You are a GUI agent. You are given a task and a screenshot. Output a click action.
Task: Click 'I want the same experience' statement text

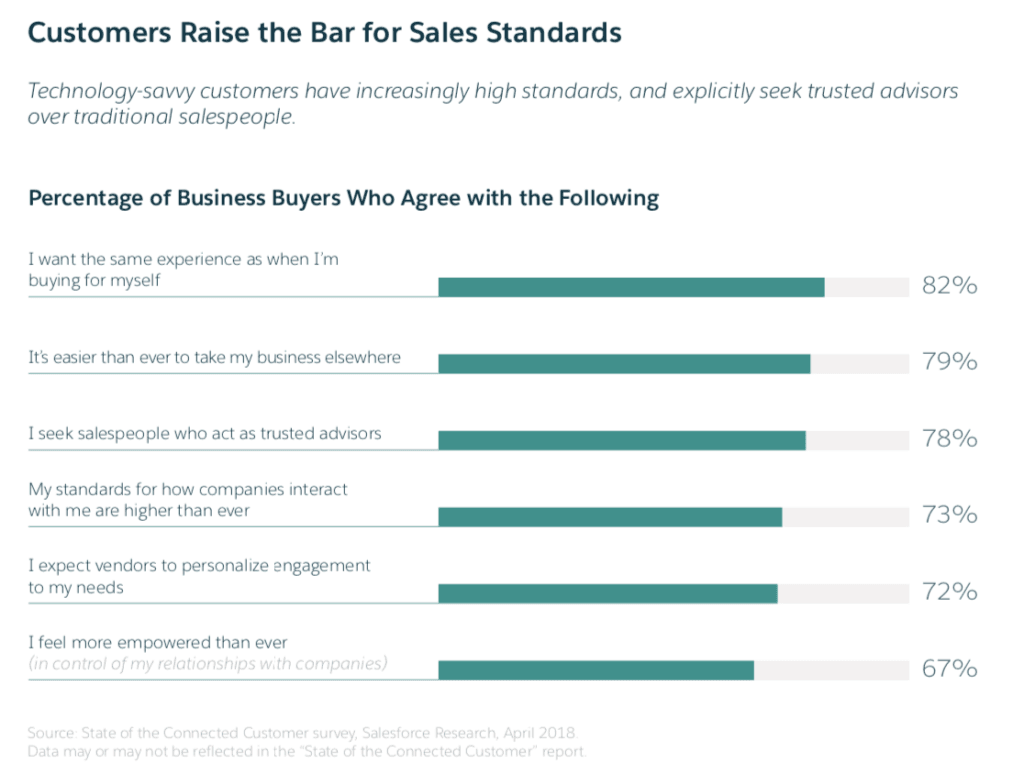coord(183,270)
